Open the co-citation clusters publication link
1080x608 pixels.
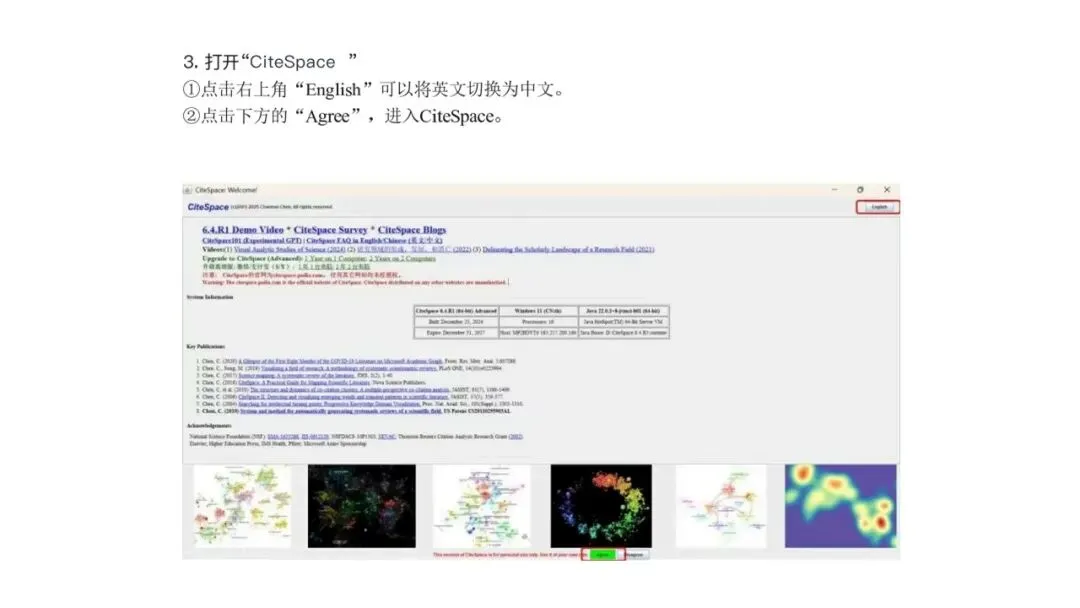349,390
